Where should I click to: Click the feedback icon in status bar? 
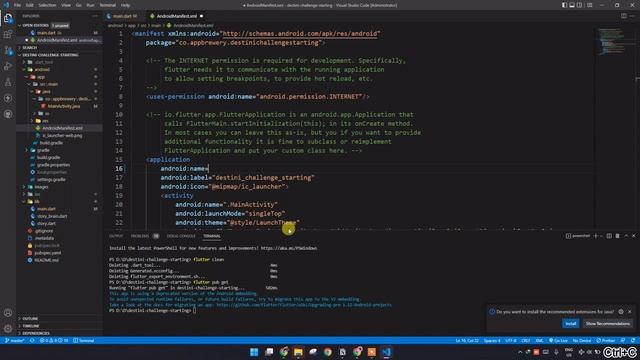pos(623,340)
